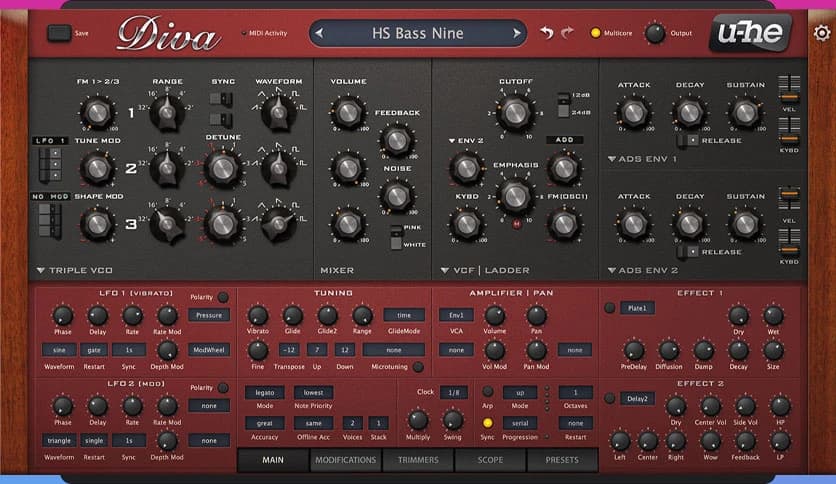Viewport: 836px width, 484px height.
Task: Toggle Effect 1 power button
Action: (x=609, y=308)
